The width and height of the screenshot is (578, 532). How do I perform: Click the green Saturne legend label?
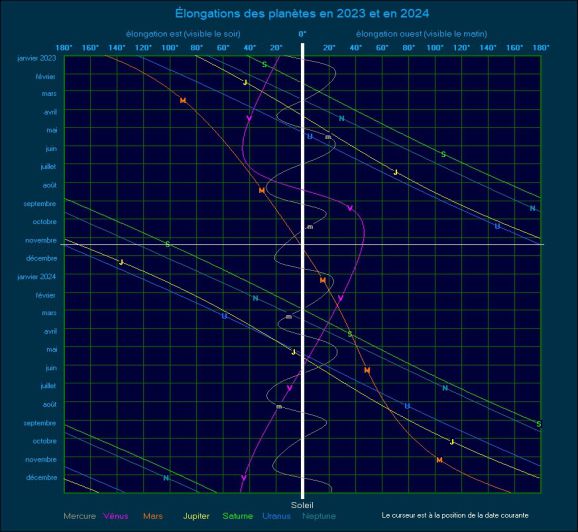[x=238, y=516]
